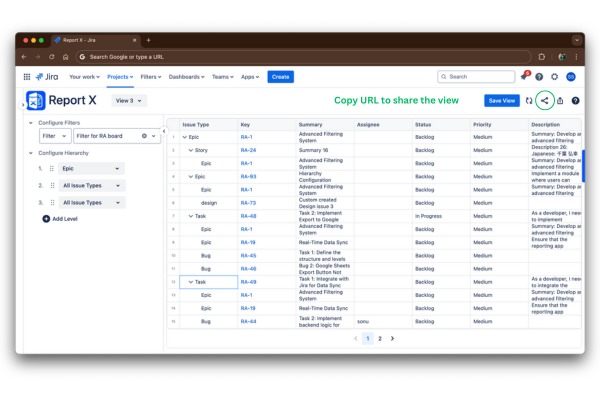Collapse the Task row RA-48
The width and height of the screenshot is (600, 400).
click(191, 216)
